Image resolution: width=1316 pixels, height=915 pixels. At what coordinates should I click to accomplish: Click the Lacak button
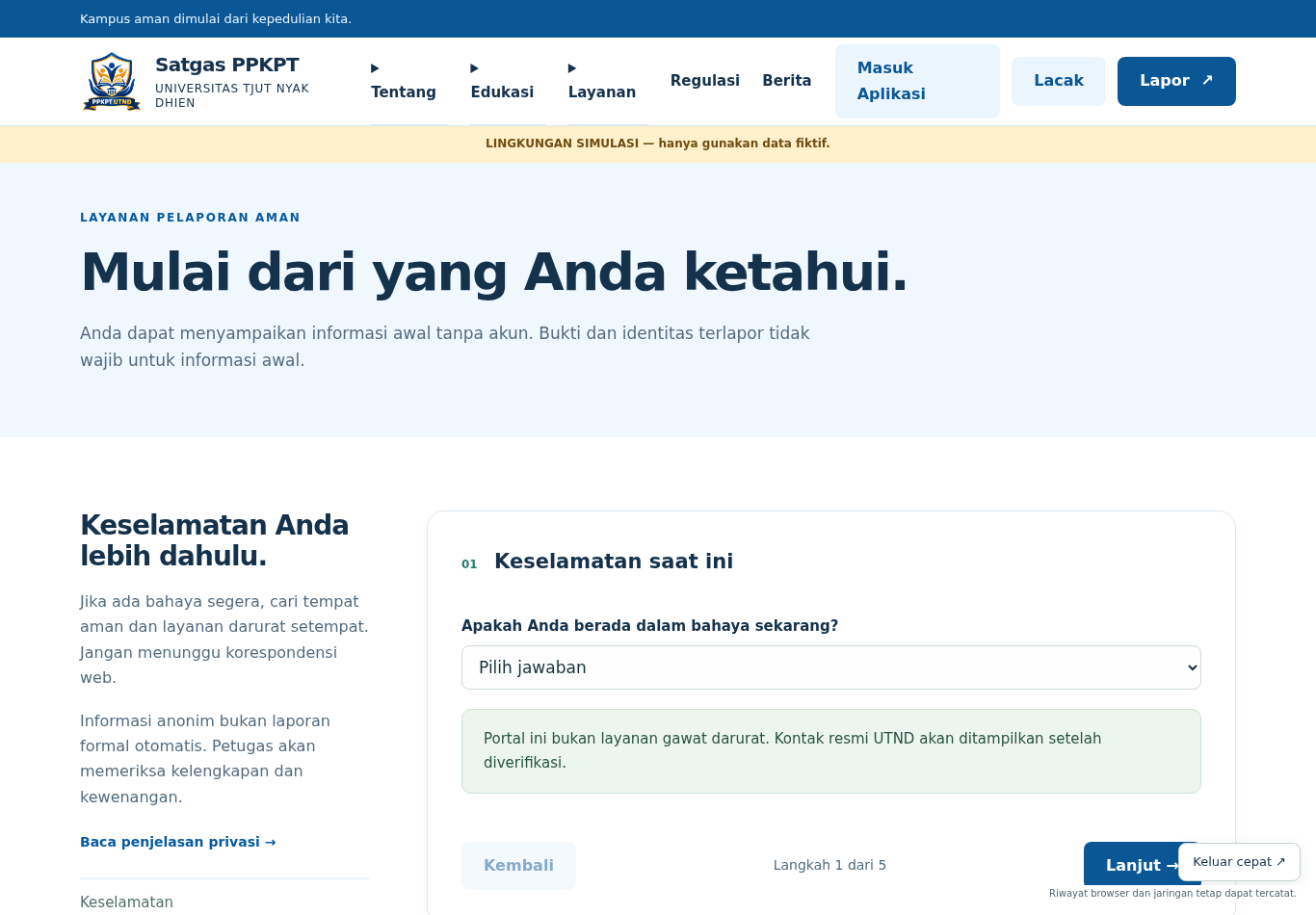point(1059,81)
